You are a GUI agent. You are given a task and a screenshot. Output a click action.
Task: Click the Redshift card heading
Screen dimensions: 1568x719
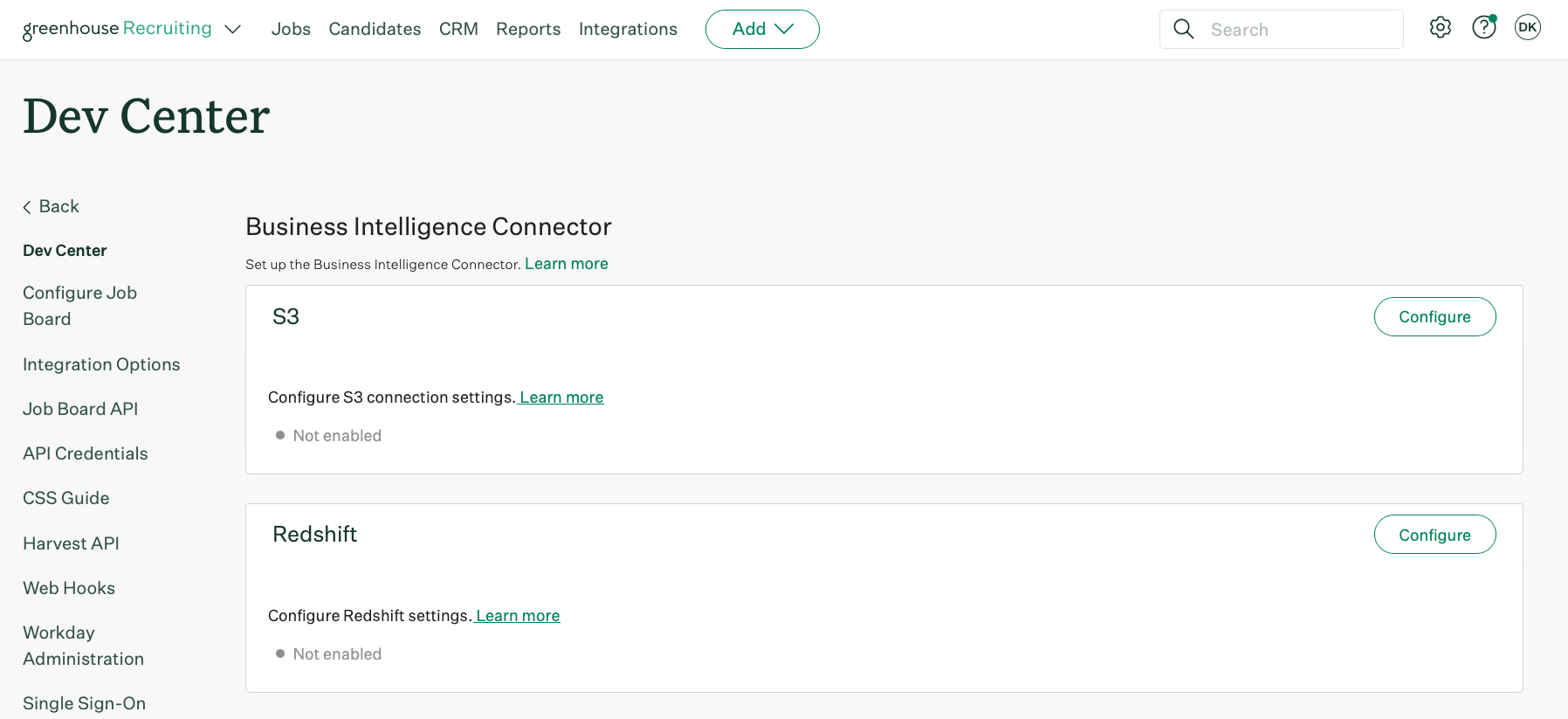pyautogui.click(x=315, y=534)
